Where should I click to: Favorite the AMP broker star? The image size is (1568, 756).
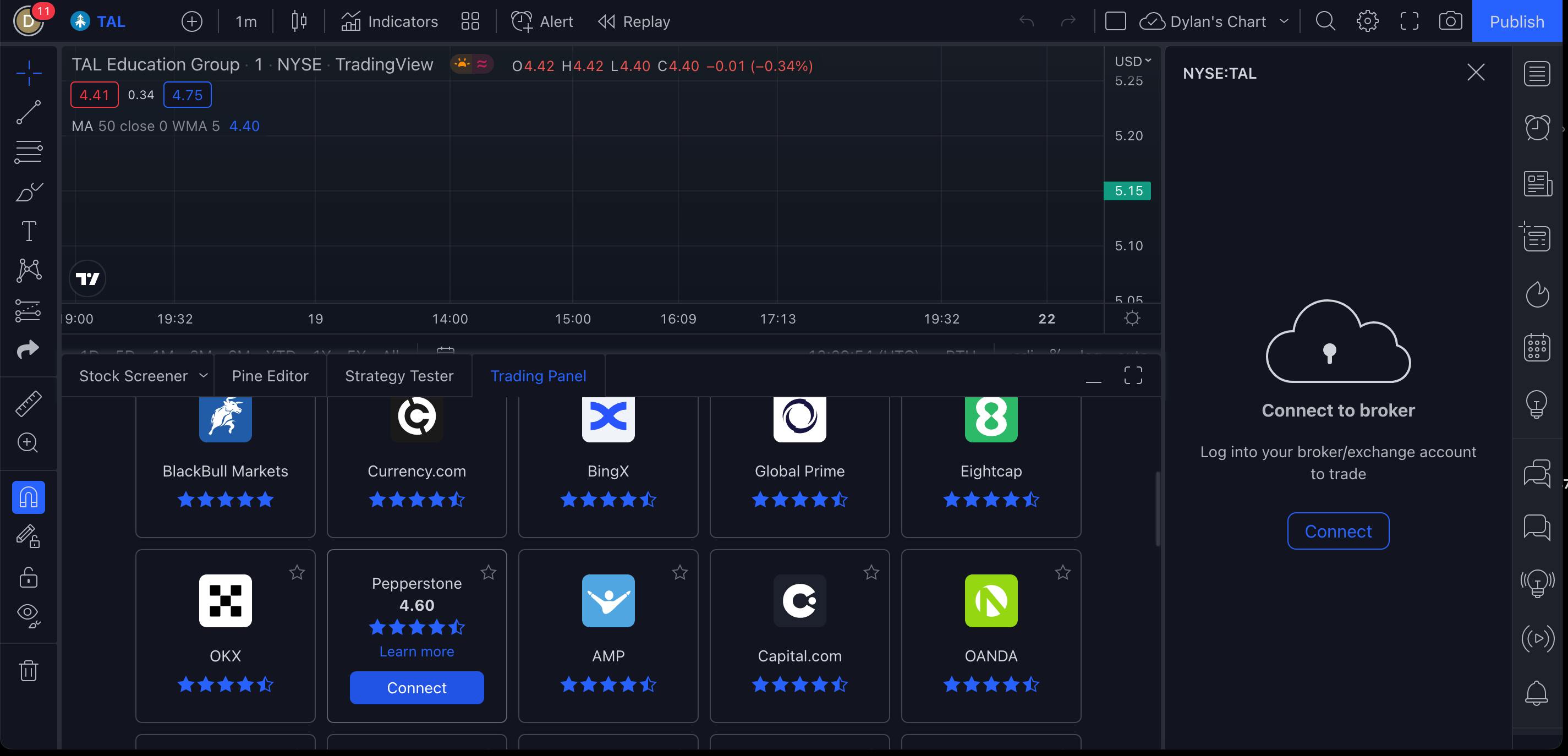point(680,572)
